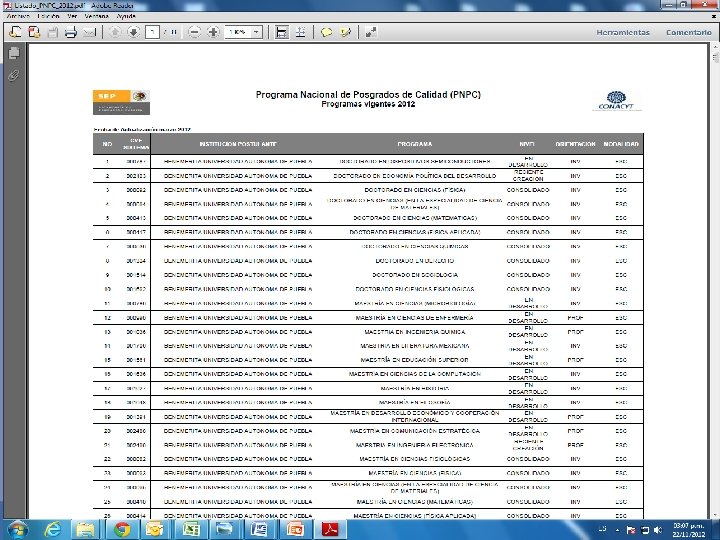Open the Herramientas pane
The height and width of the screenshot is (540, 720).
(623, 32)
